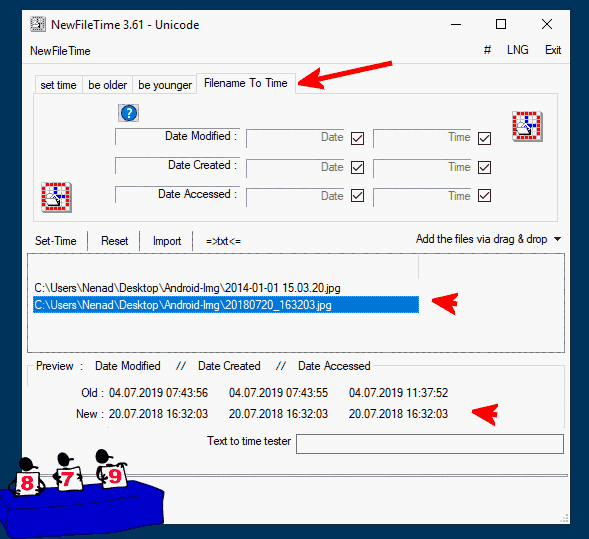Toggle the Date Accessed Time checkbox
This screenshot has height=539, width=589.
pos(484,196)
